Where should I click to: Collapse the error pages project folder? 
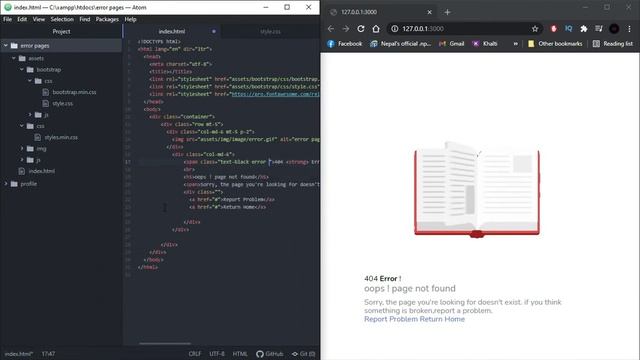[6, 46]
